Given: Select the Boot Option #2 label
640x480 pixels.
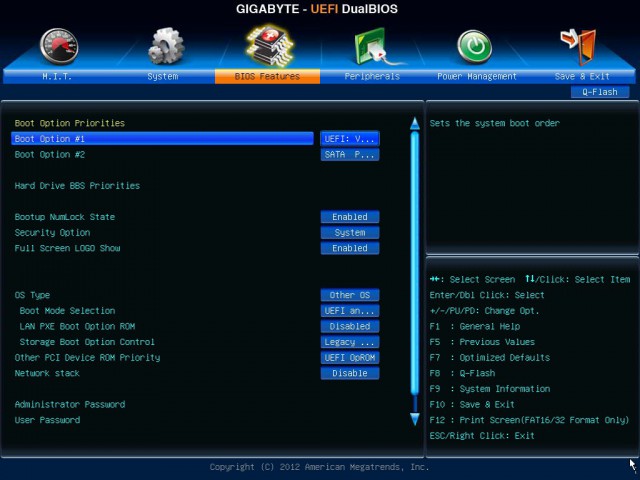Looking at the screenshot, I should [50, 155].
